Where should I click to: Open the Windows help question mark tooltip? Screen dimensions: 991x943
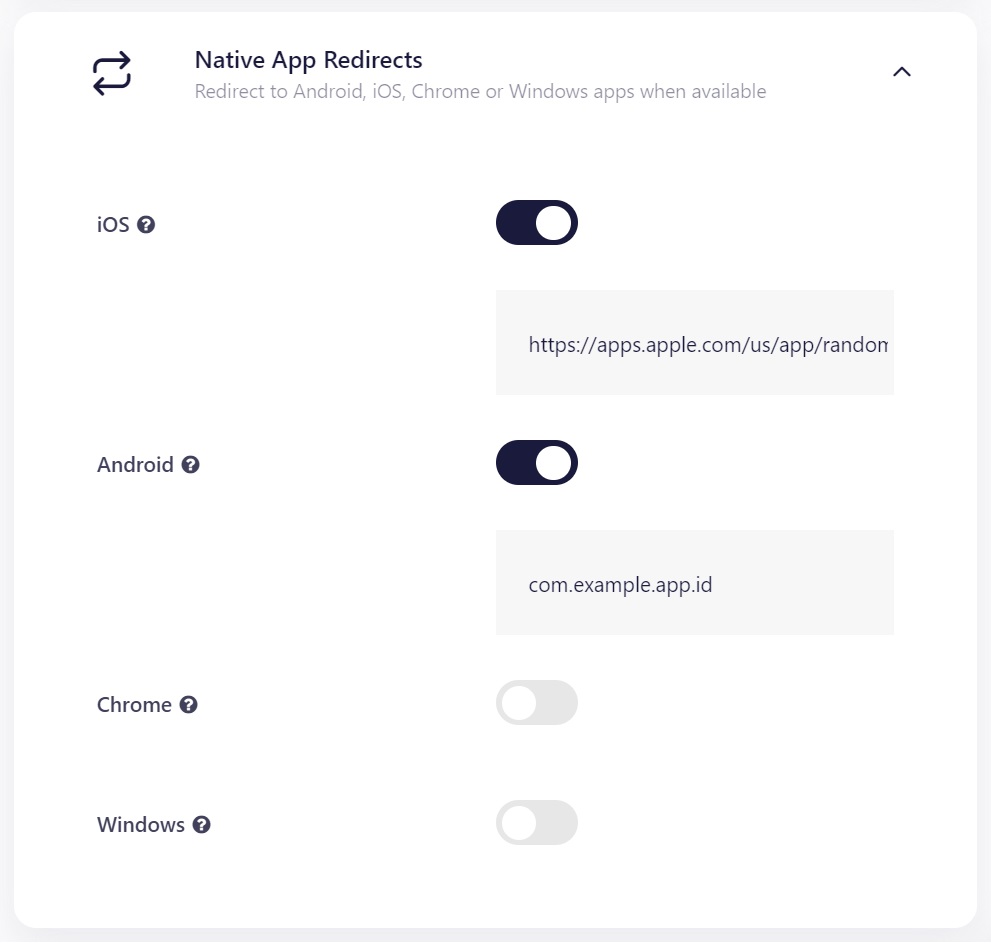200,824
